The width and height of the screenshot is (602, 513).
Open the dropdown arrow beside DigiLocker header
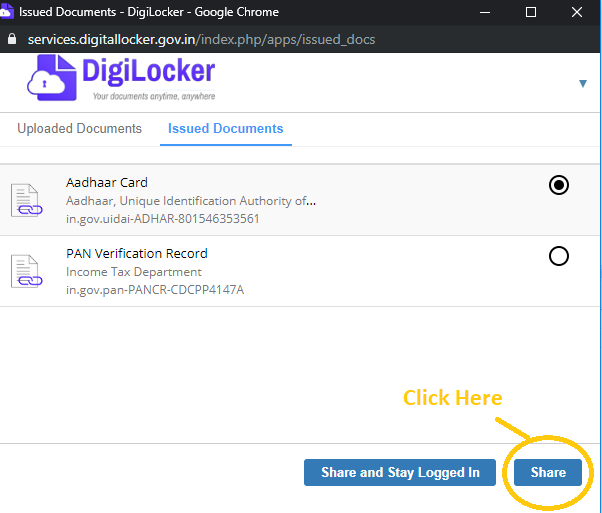click(x=583, y=83)
